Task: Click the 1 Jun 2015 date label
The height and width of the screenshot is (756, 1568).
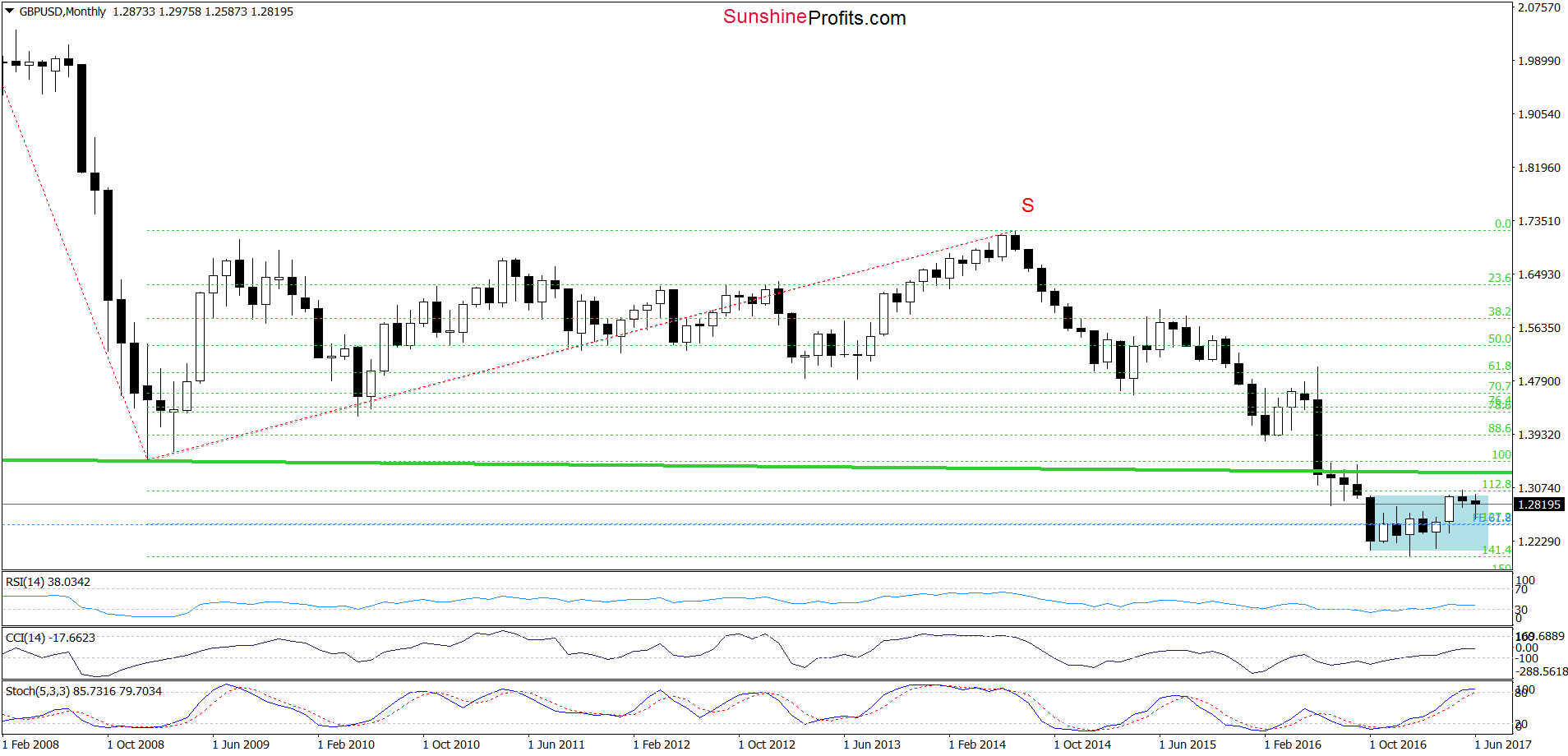Action: (1188, 744)
